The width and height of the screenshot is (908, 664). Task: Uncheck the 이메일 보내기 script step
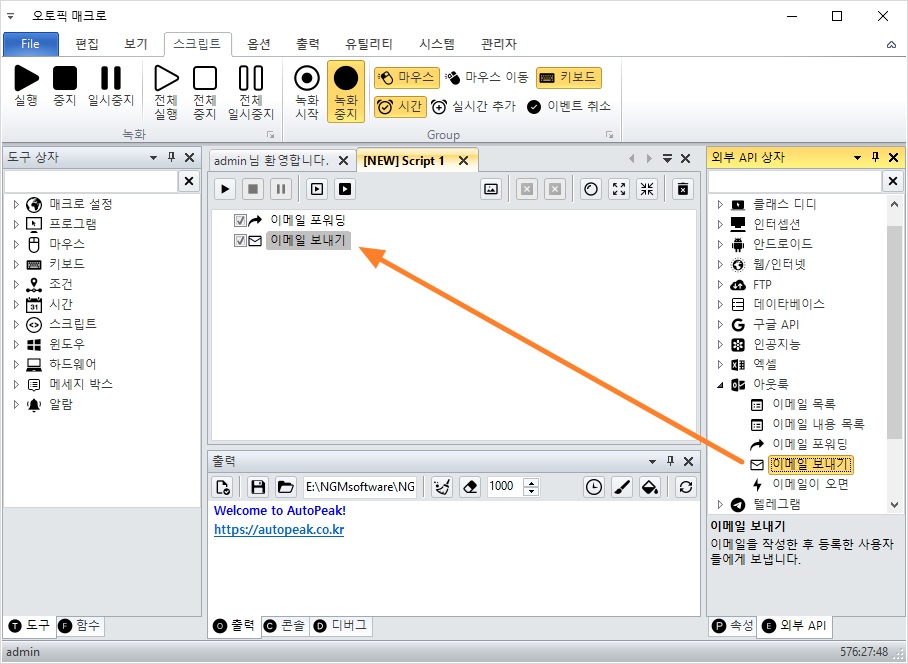coord(240,241)
